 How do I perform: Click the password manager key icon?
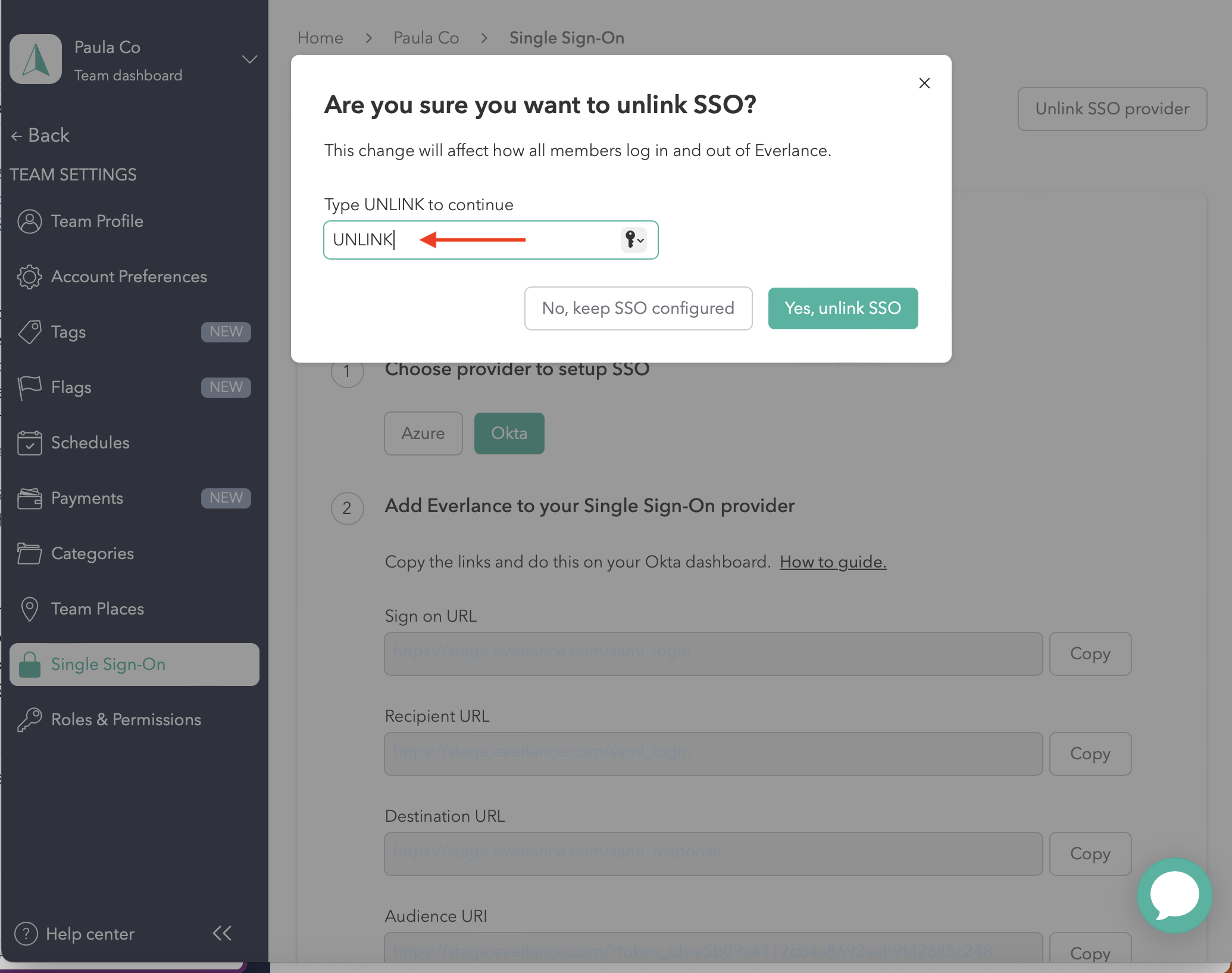coord(633,240)
